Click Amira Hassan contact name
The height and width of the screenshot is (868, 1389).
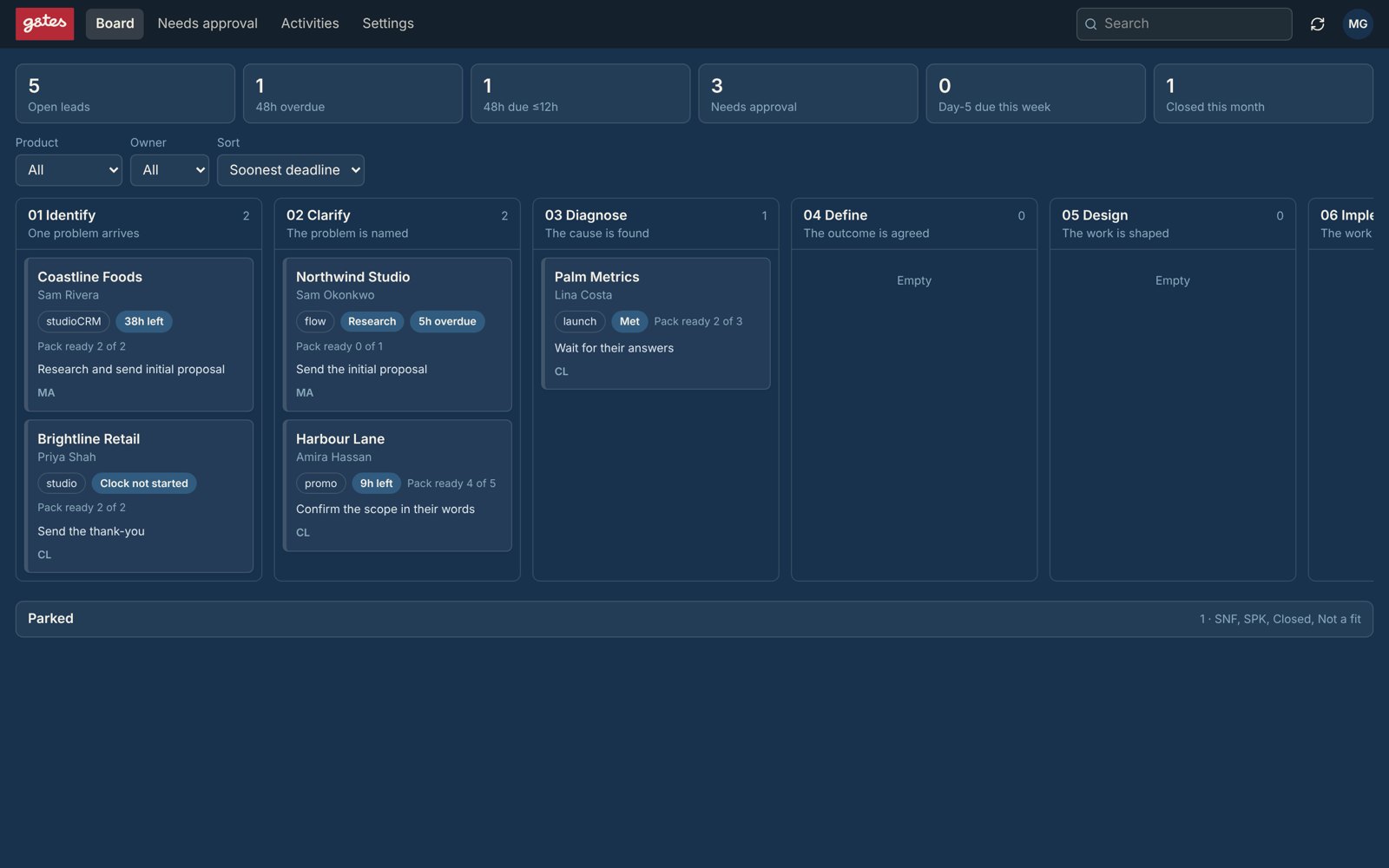pos(333,457)
